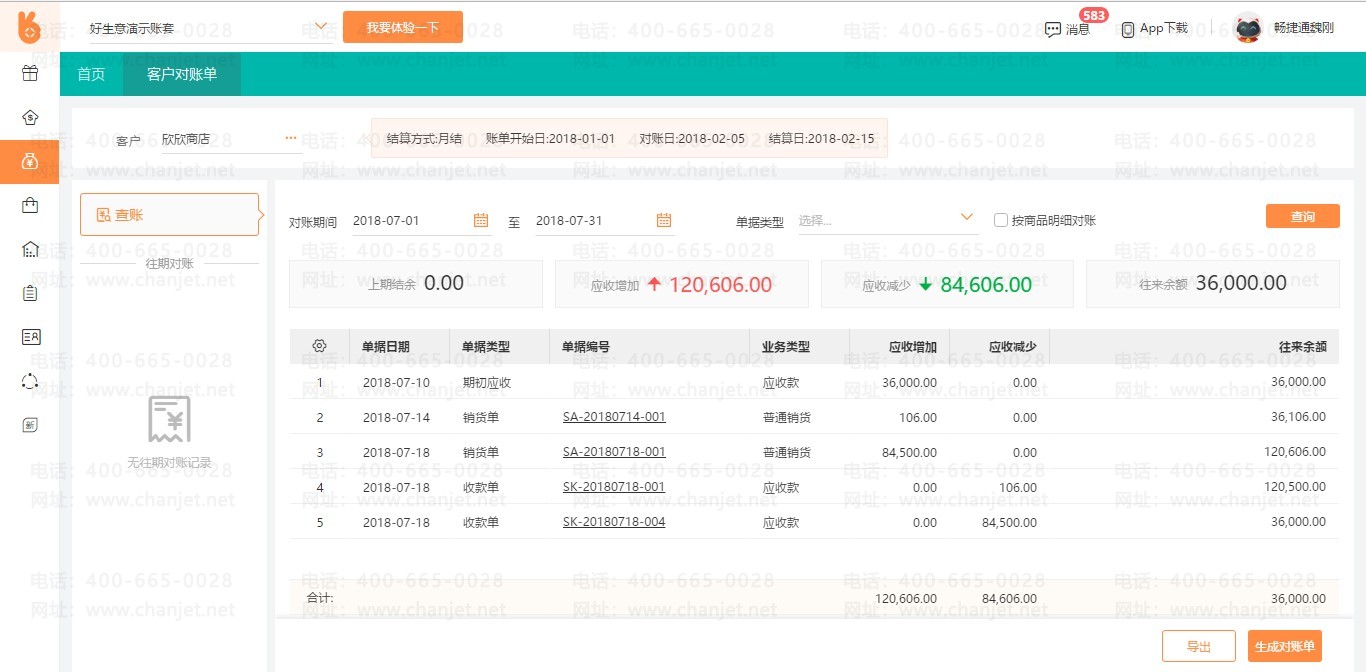
Task: Open document link SA-20180718-001
Action: (614, 452)
